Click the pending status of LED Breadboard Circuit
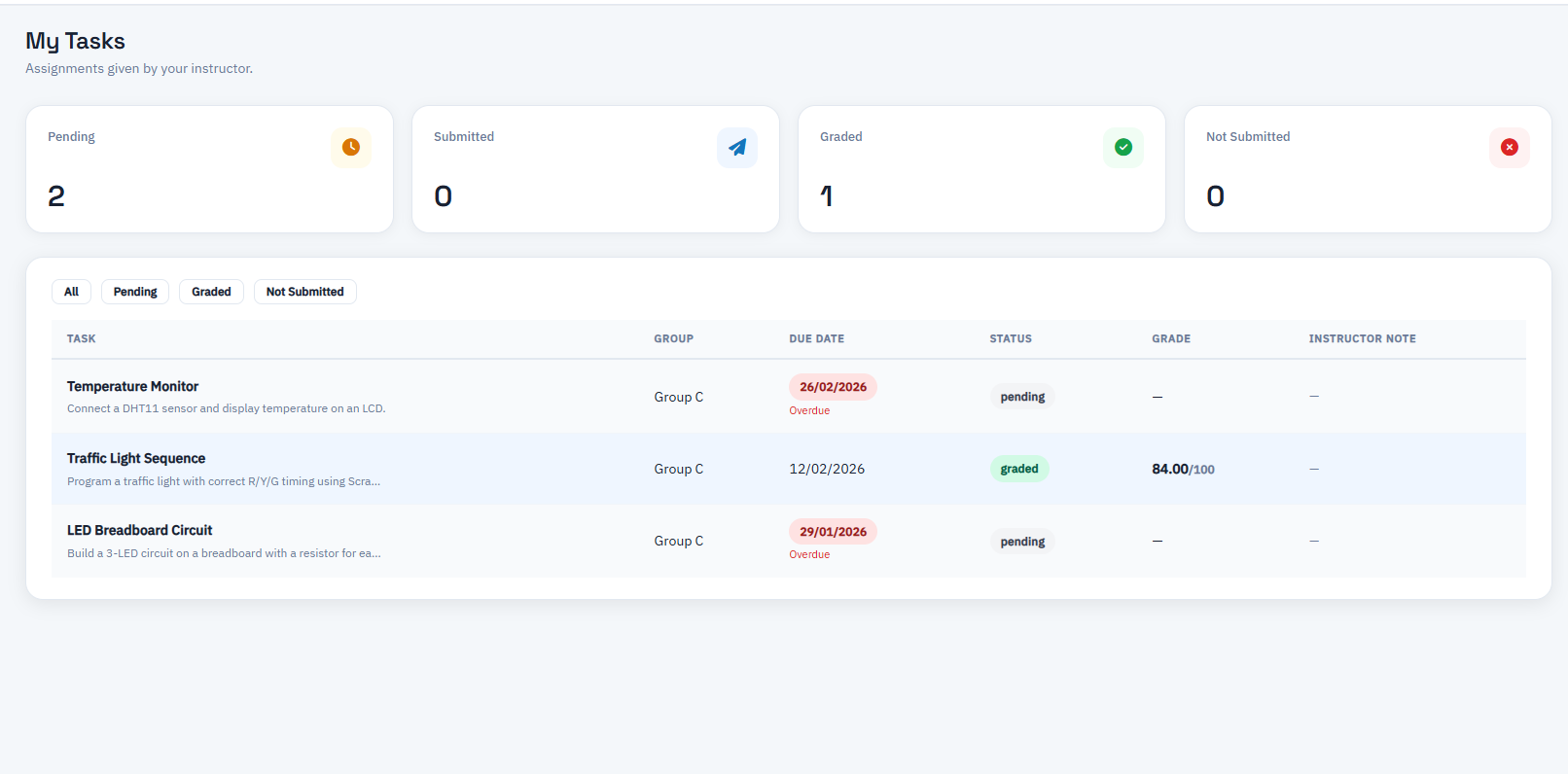The width and height of the screenshot is (1568, 774). click(x=1022, y=542)
